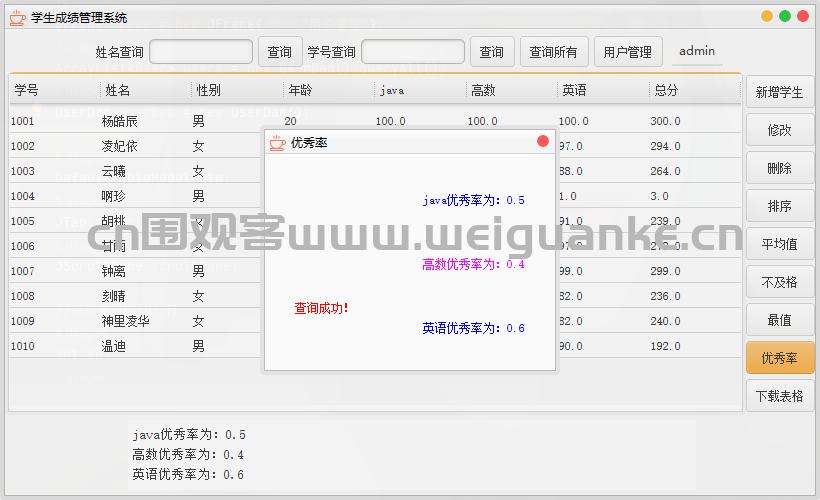Focus the 姓名查询 input field
Image resolution: width=820 pixels, height=500 pixels.
click(x=201, y=52)
